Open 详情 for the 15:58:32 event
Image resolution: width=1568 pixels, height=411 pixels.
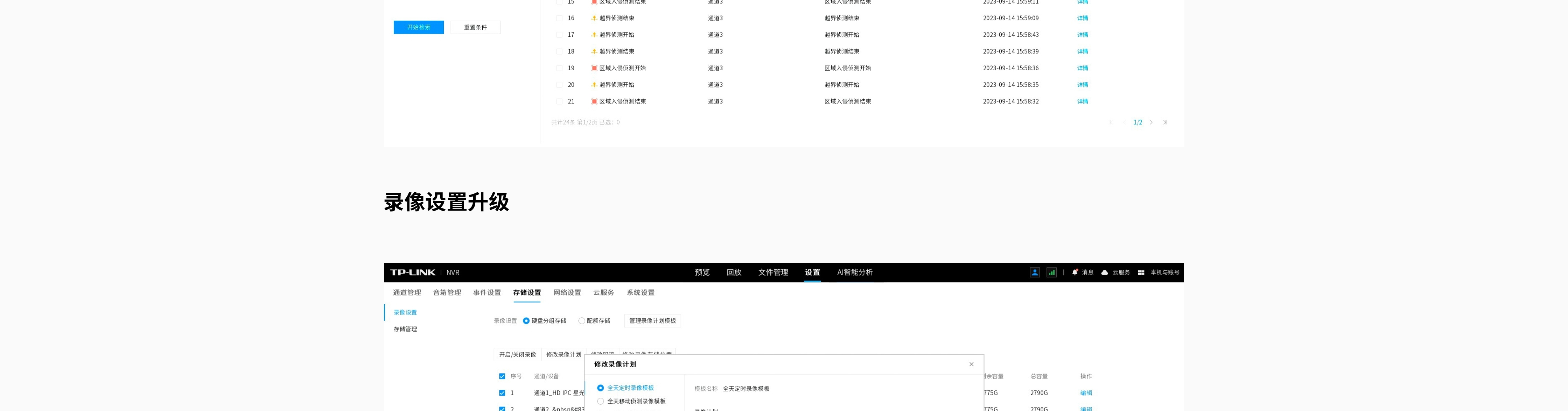click(1082, 101)
